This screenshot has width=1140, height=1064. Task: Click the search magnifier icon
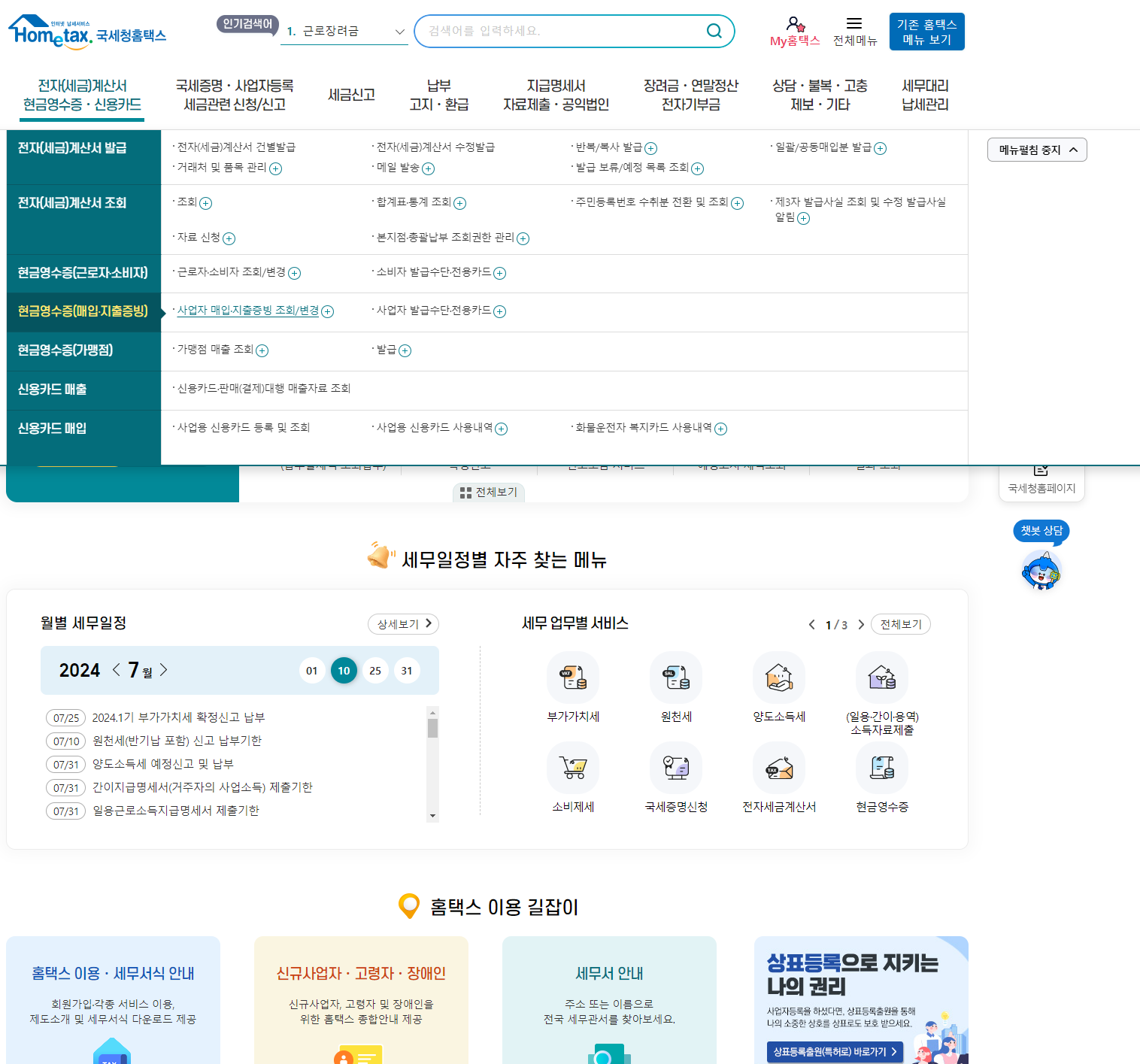(x=714, y=31)
